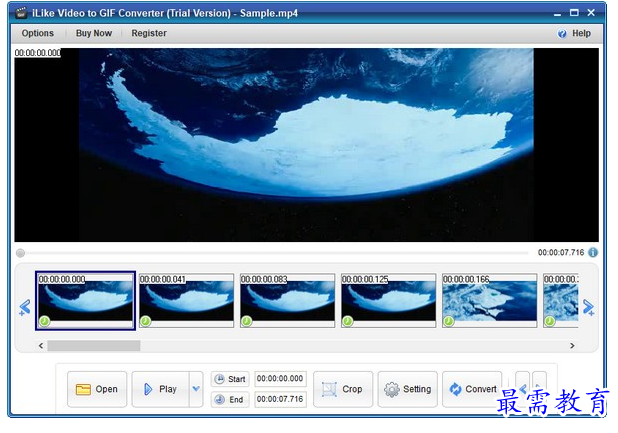Click the blue Help question-mark icon
This screenshot has height=433, width=618.
(562, 34)
